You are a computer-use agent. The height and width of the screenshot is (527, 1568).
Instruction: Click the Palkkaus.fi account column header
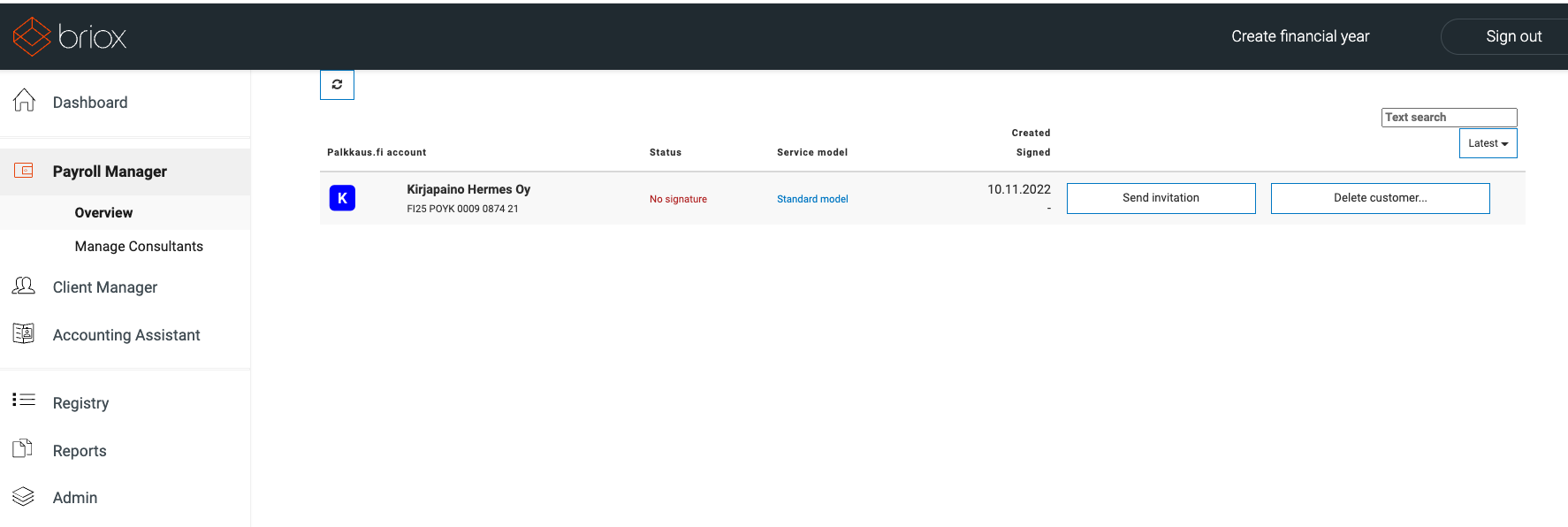click(377, 152)
